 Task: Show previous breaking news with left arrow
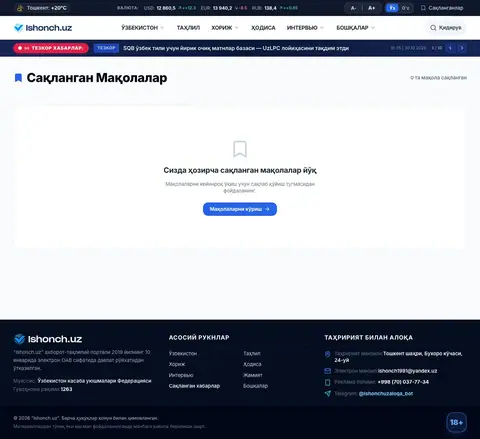(450, 48)
